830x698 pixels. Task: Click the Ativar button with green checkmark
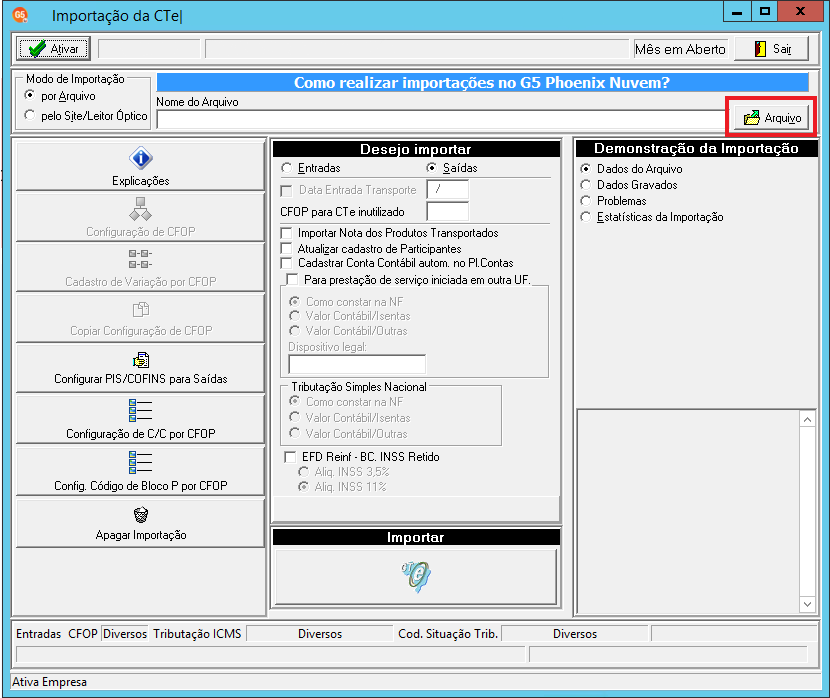53,49
